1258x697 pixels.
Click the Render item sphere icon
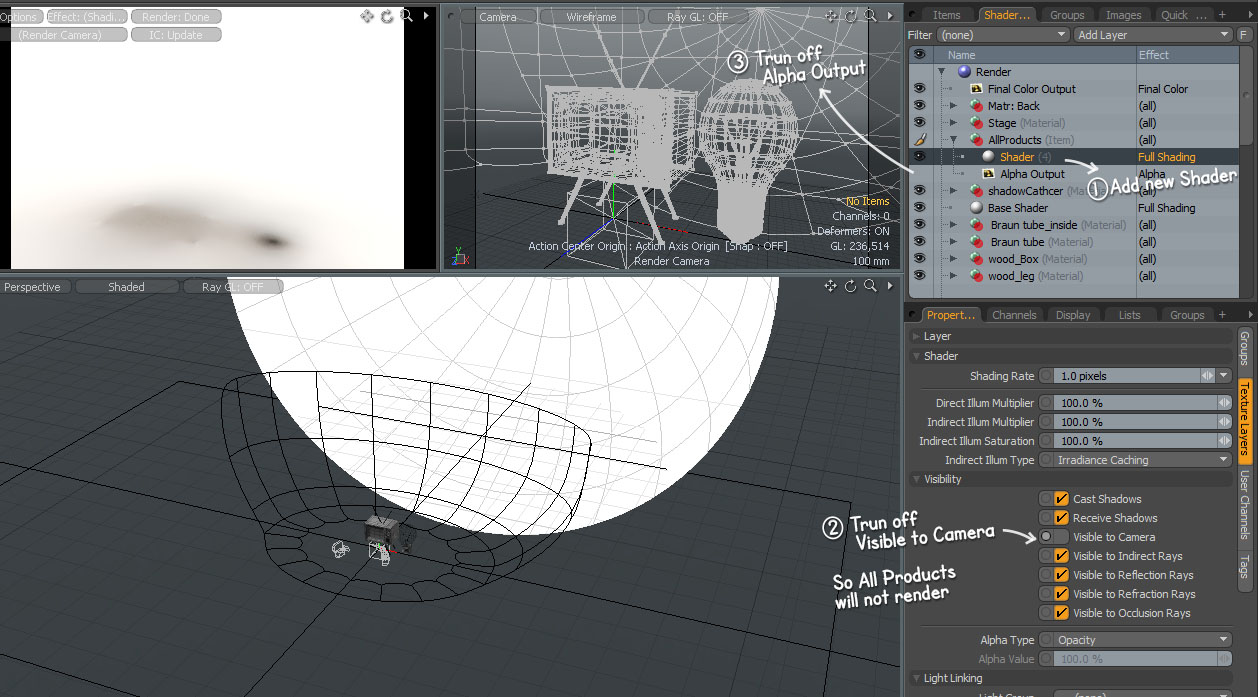click(x=964, y=72)
